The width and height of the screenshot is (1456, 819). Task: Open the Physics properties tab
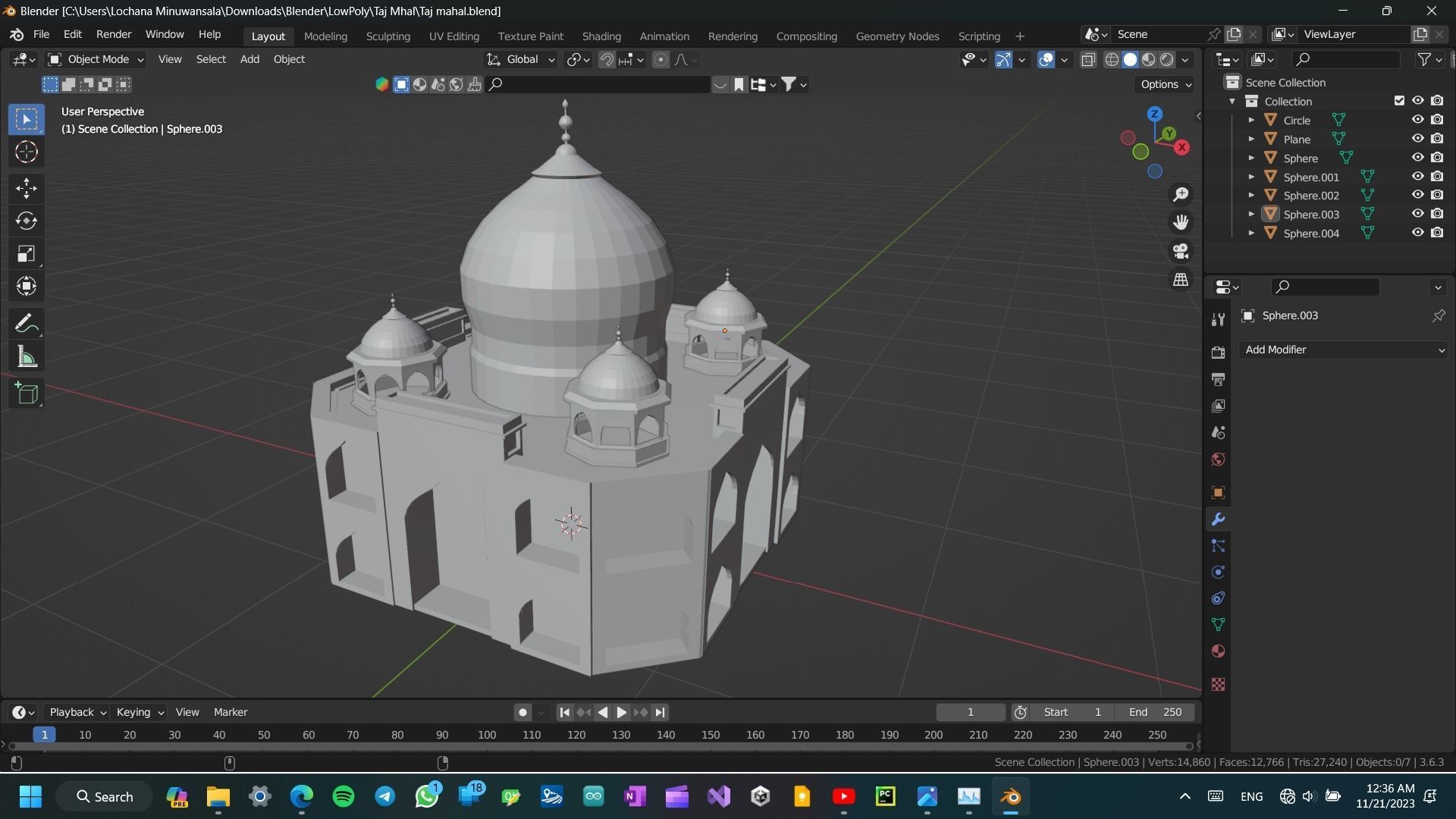pos(1218,573)
